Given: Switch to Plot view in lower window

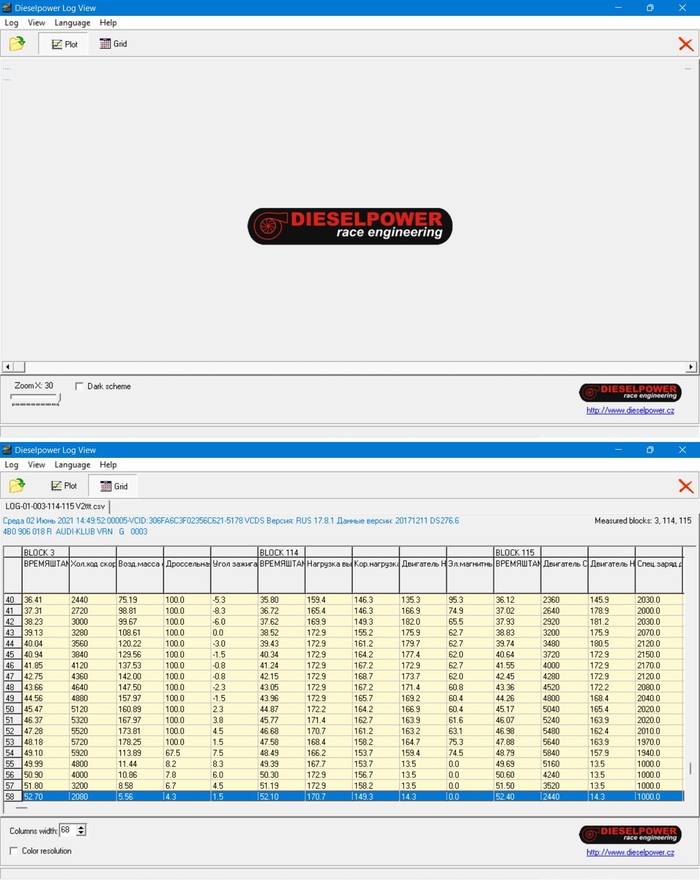Looking at the screenshot, I should 64,485.
